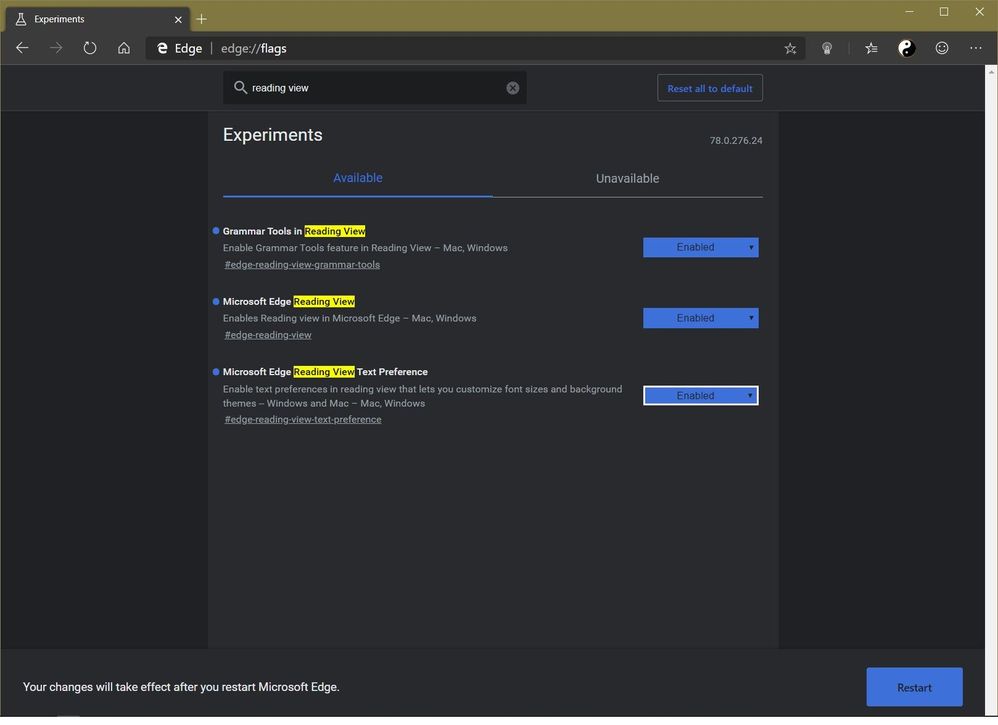Go back using the browser back arrow
The height and width of the screenshot is (725, 998).
(x=22, y=48)
